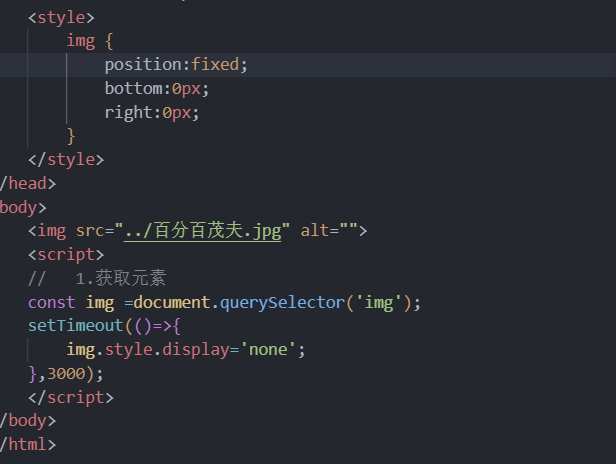The width and height of the screenshot is (616, 464).
Task: Click the img.style.display='none'; statement
Action: 186,350
